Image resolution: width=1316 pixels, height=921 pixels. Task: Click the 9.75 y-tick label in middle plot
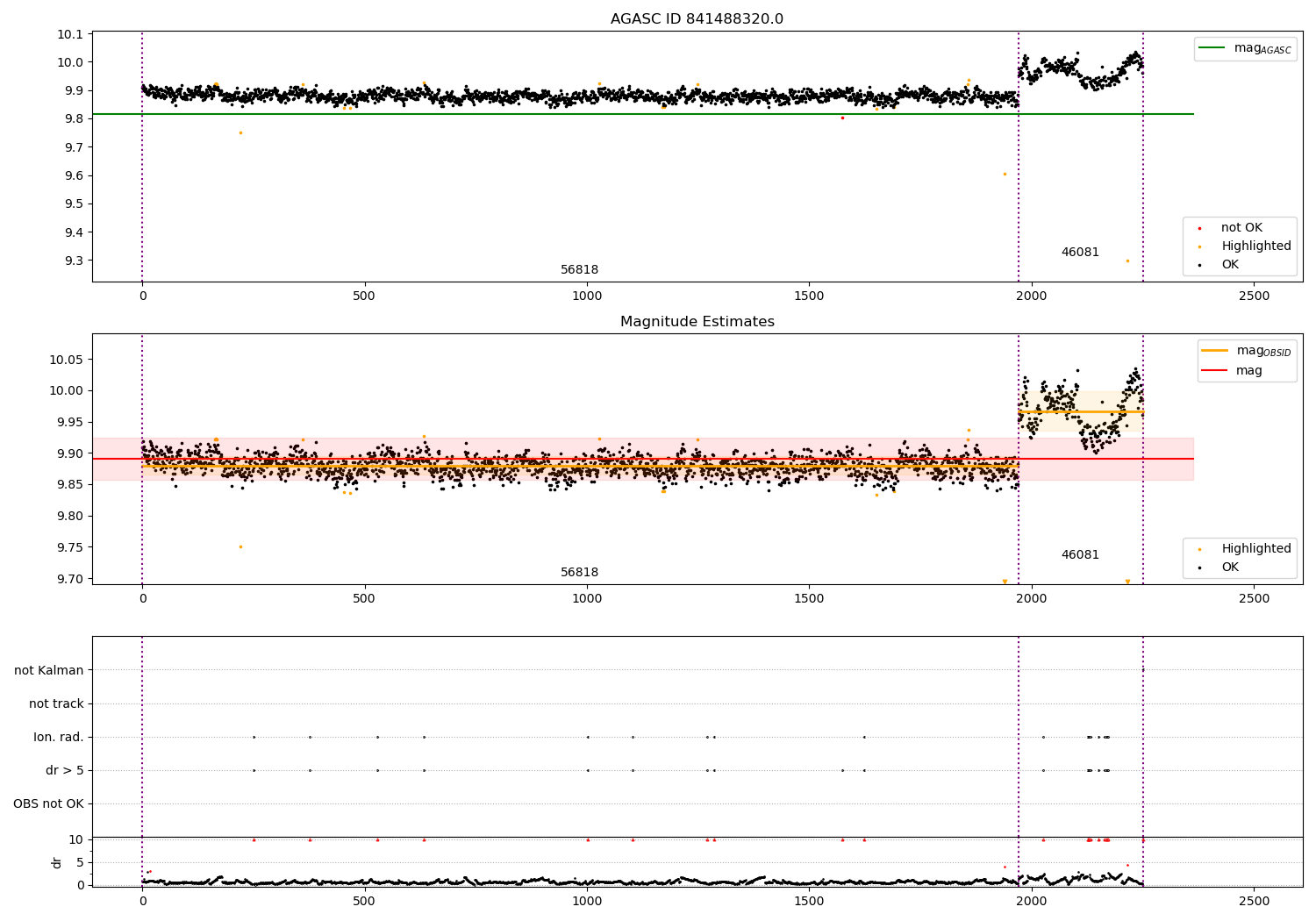click(x=70, y=547)
